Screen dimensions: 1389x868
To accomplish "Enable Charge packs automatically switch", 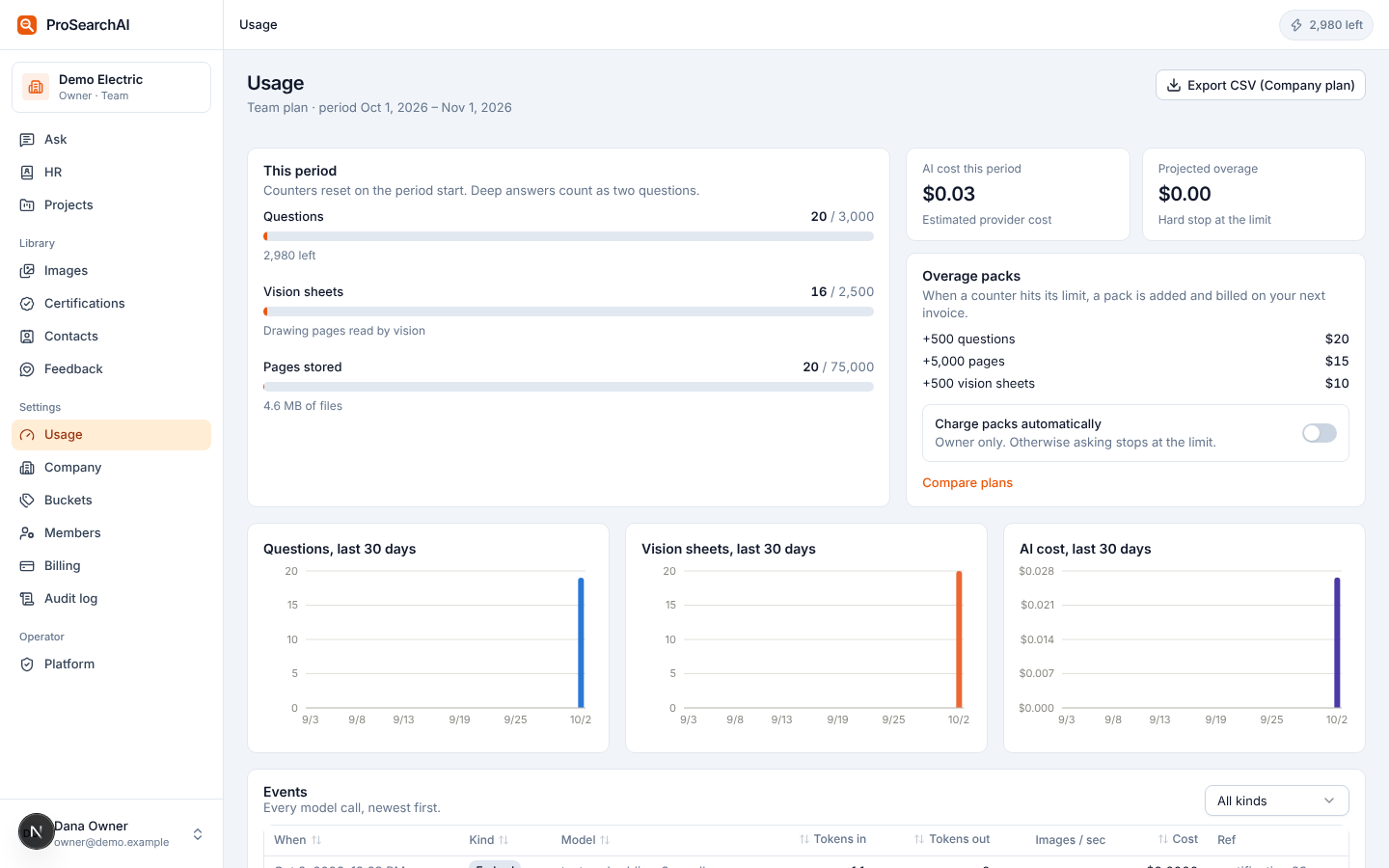I will coord(1319,433).
